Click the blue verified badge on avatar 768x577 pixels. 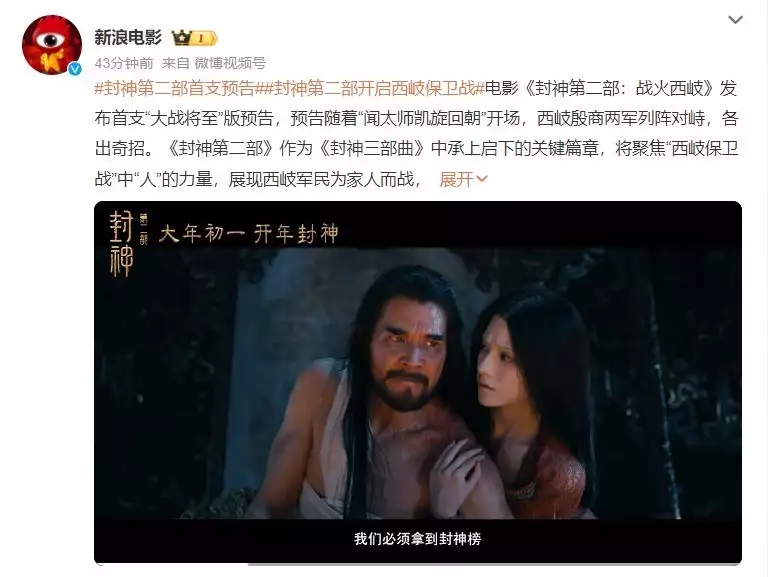point(74,69)
